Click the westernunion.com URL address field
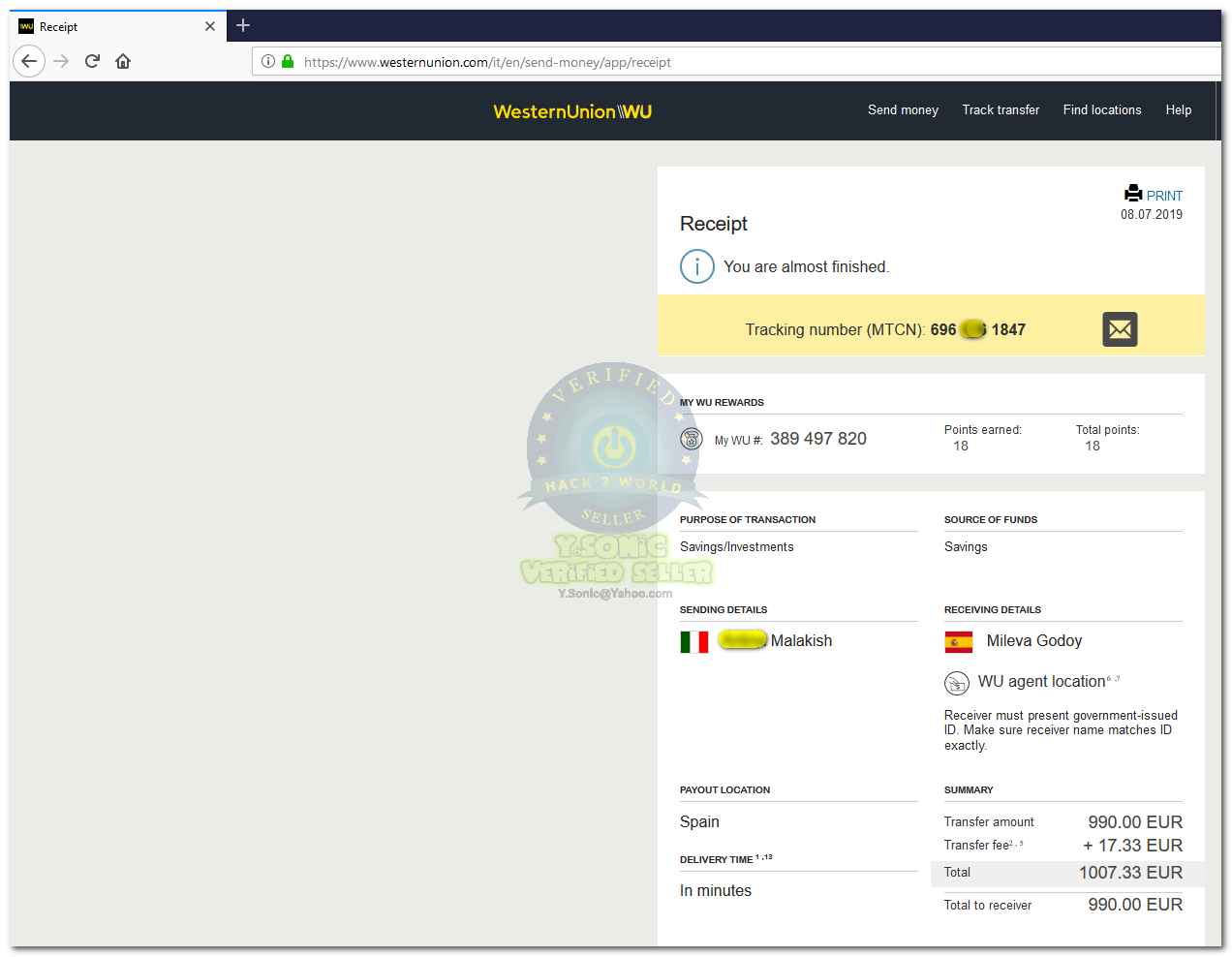This screenshot has height=957, width=1232. tap(736, 62)
